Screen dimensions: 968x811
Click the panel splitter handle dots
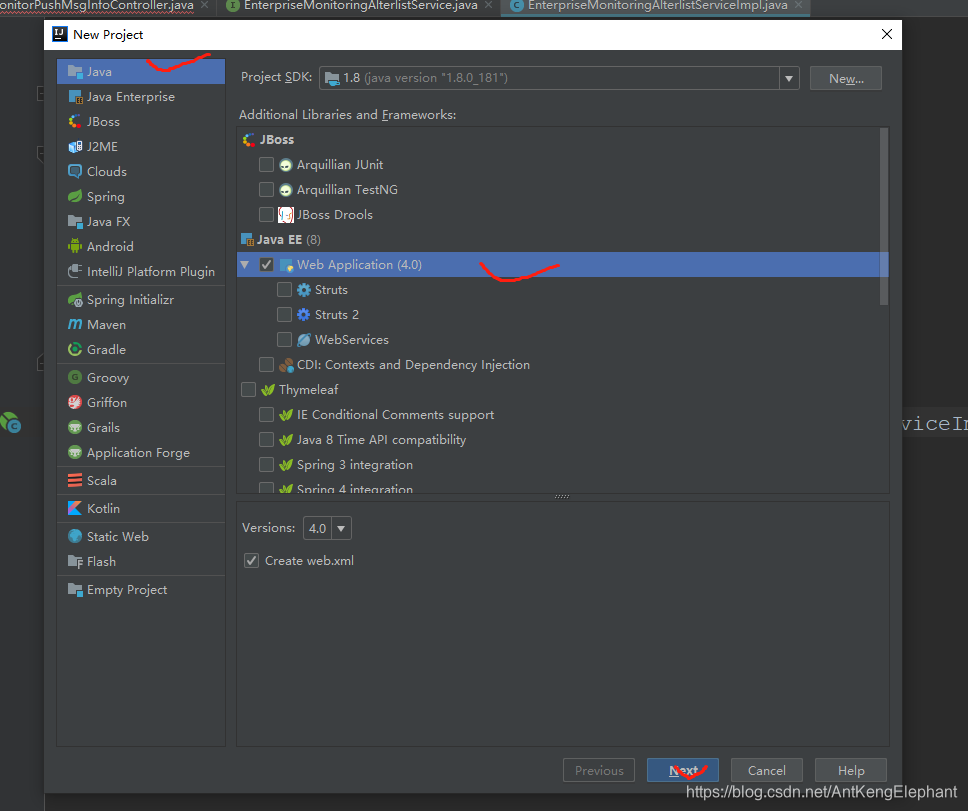click(562, 496)
